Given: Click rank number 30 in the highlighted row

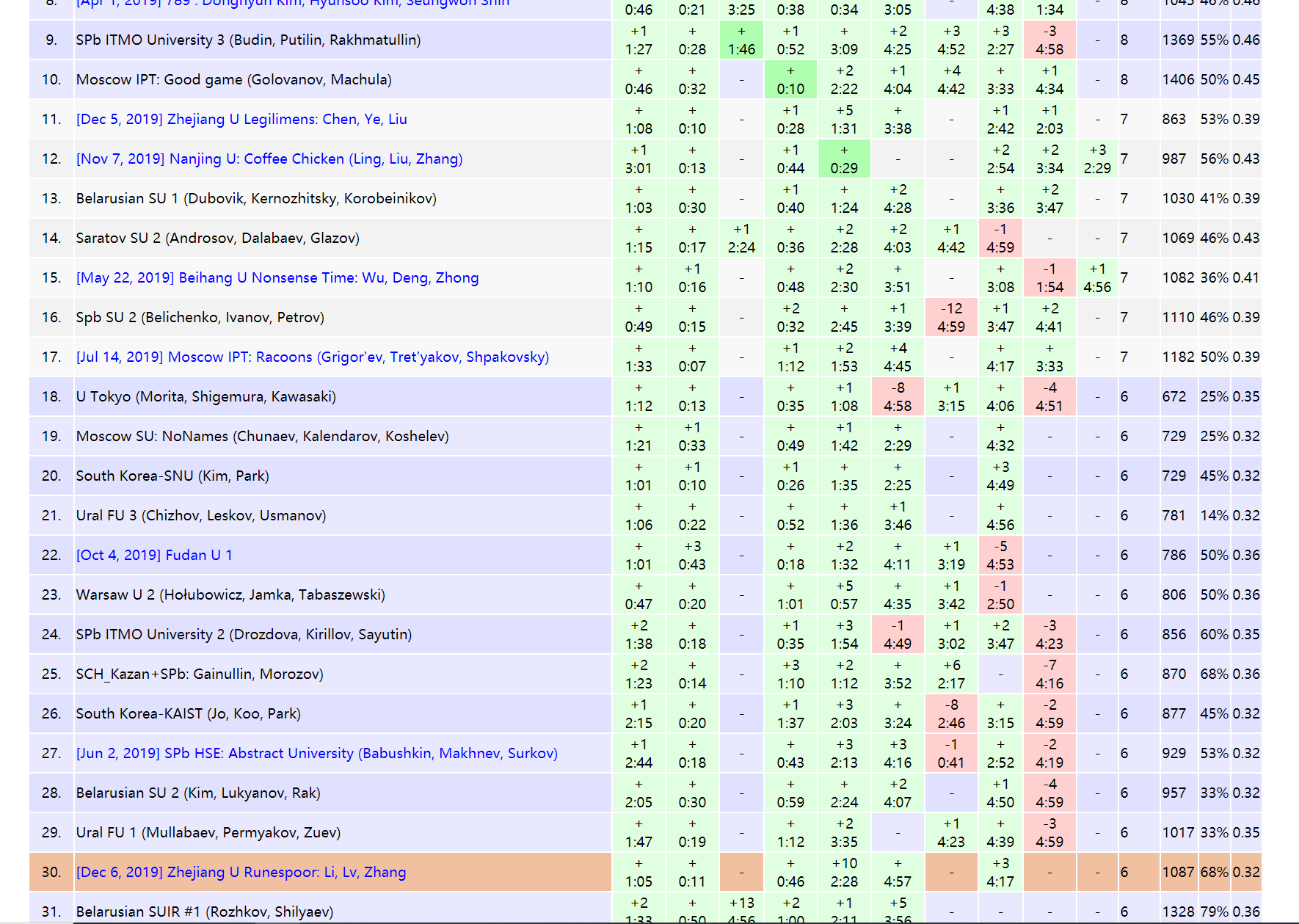Looking at the screenshot, I should pyautogui.click(x=51, y=873).
